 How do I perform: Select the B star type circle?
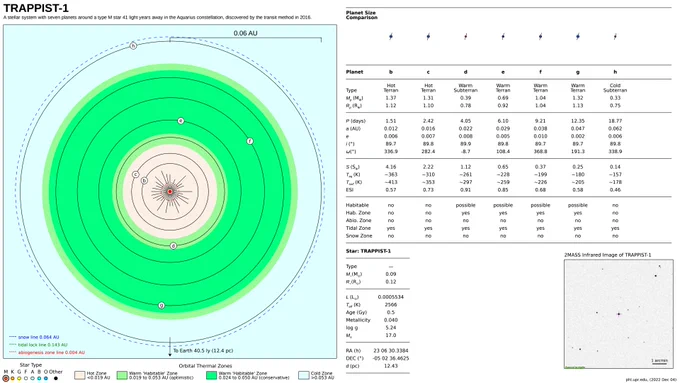point(39,378)
